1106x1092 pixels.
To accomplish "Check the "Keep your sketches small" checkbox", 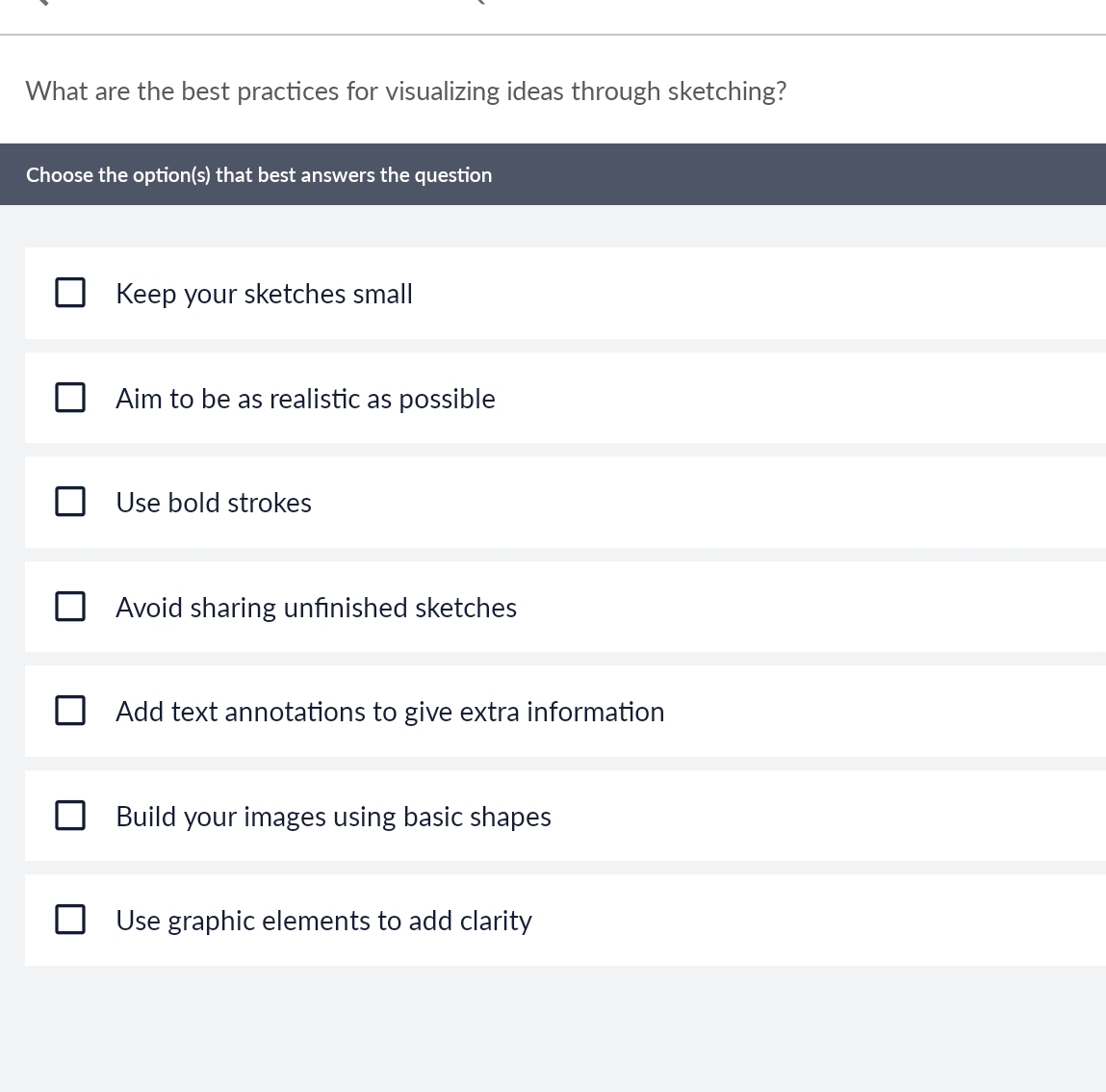I will coord(70,293).
